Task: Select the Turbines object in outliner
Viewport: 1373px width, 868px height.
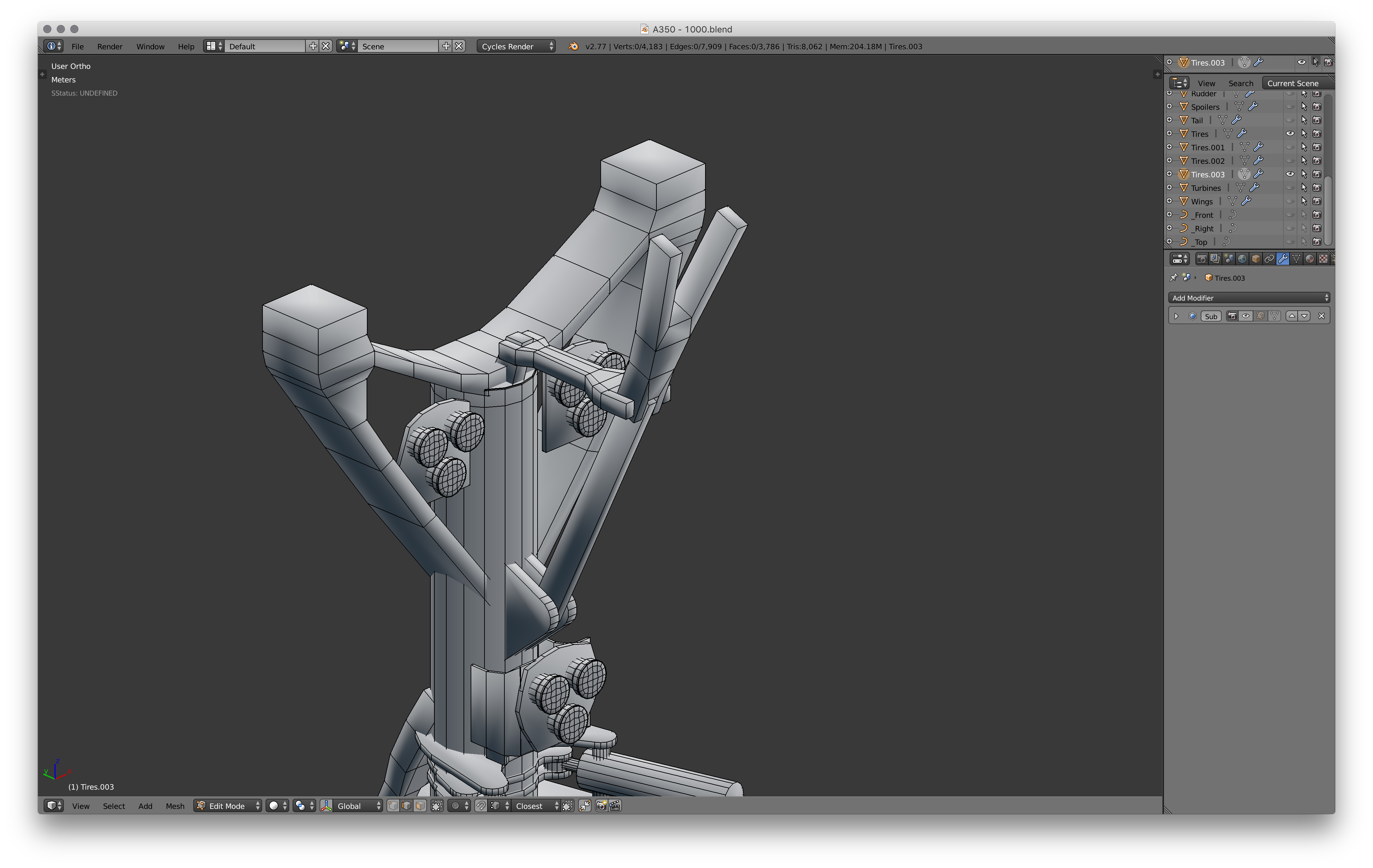Action: pos(1205,187)
